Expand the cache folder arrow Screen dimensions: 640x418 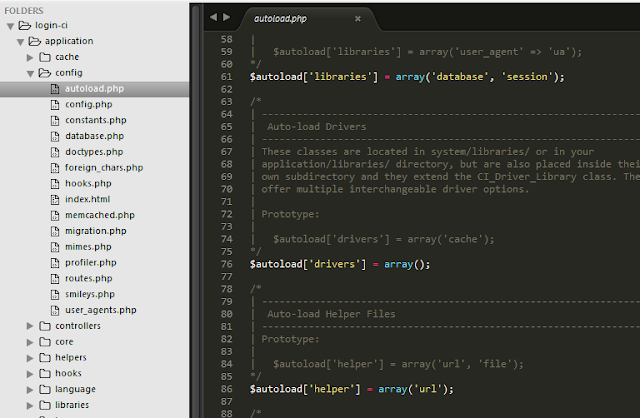[x=30, y=58]
